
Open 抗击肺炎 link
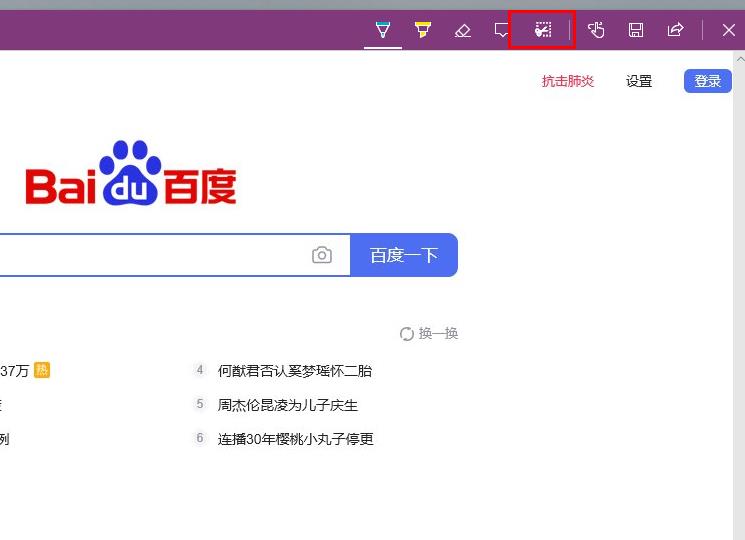568,81
